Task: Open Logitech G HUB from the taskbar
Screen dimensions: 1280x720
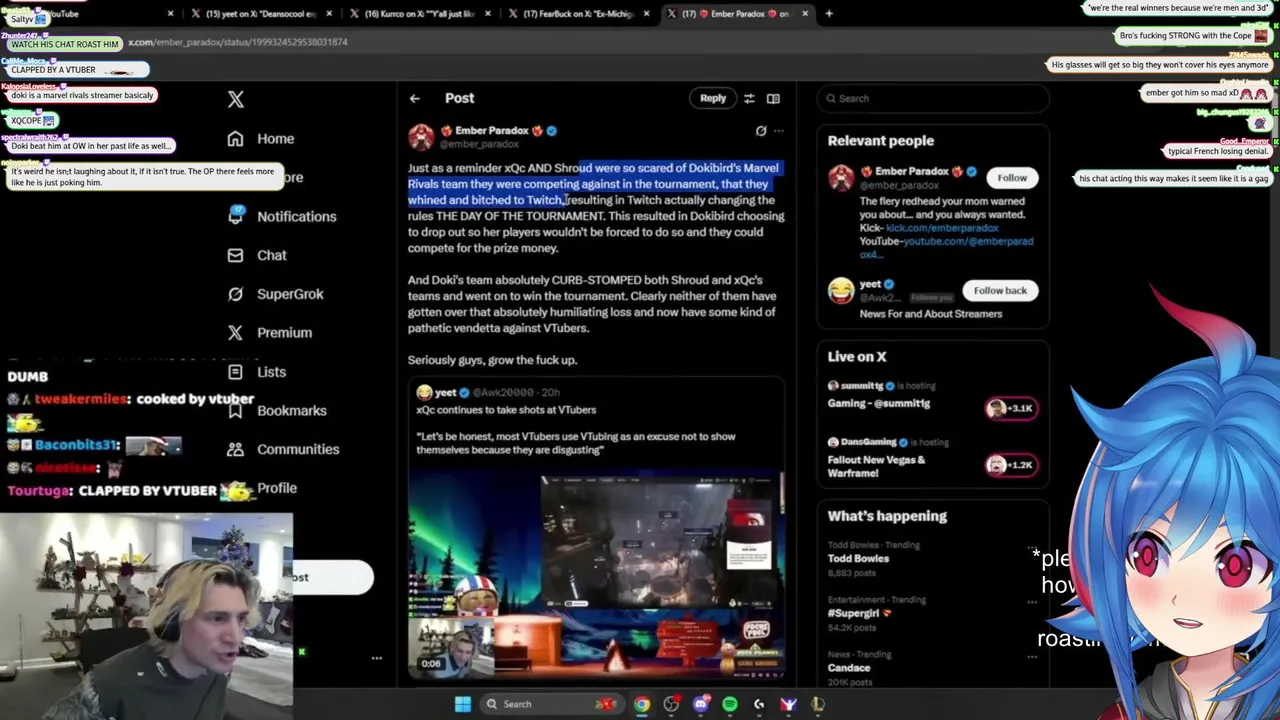Action: (x=759, y=704)
